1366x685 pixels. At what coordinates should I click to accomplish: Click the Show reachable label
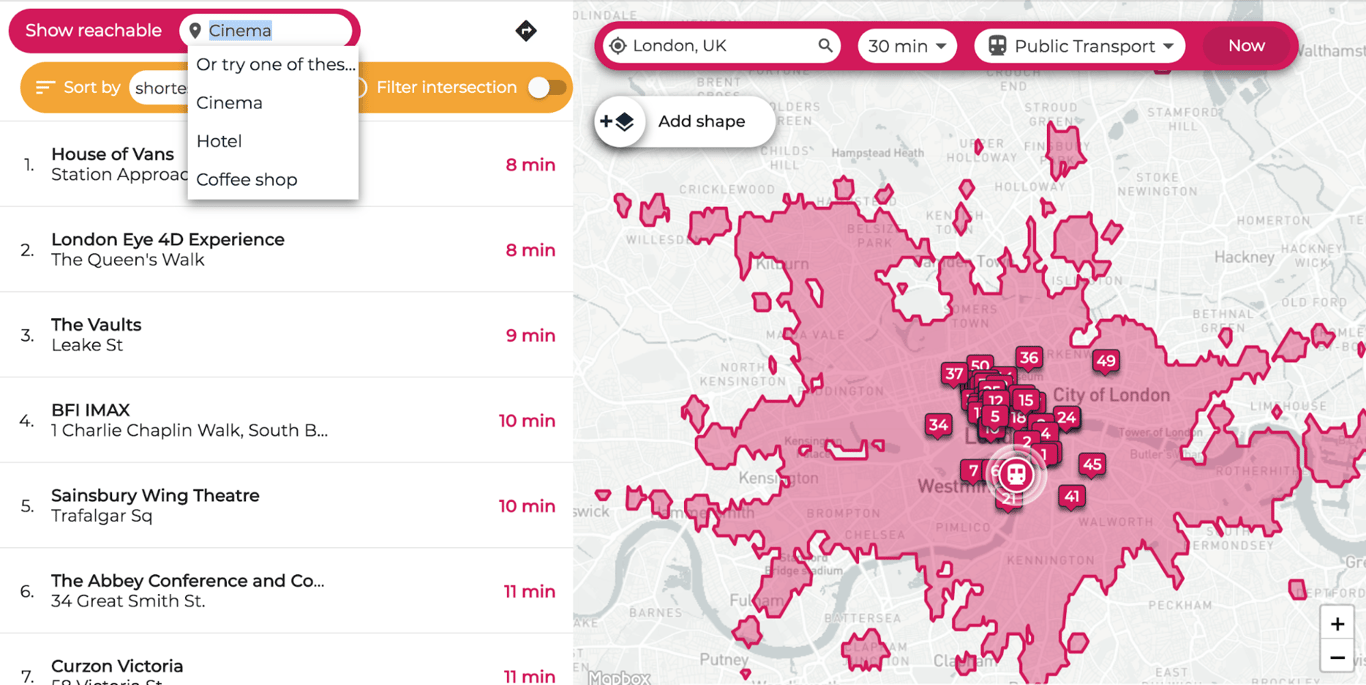tap(93, 31)
